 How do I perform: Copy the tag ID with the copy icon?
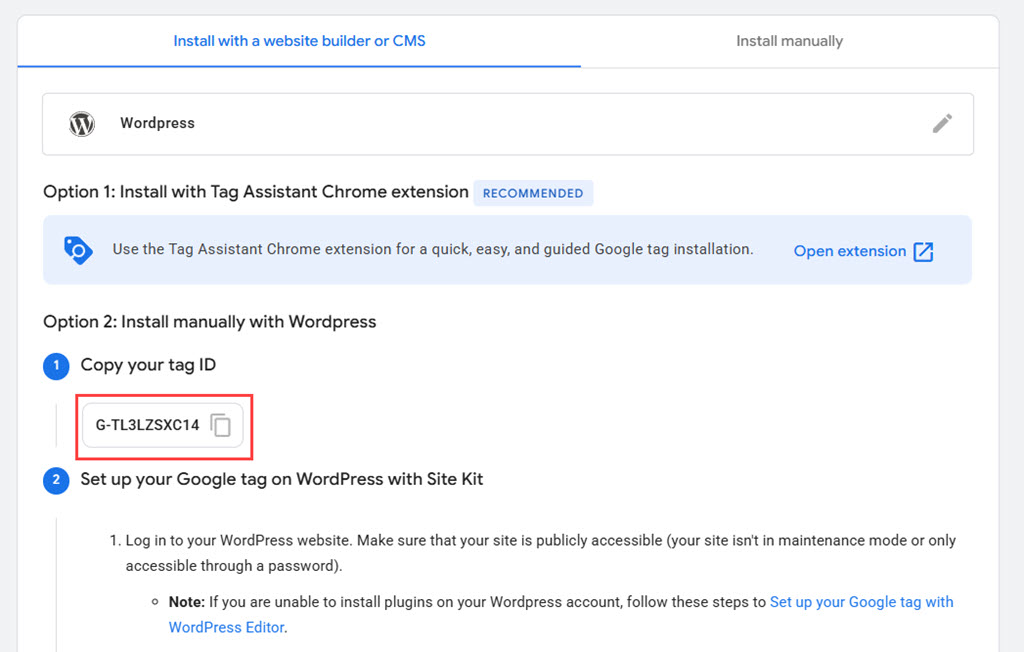(221, 425)
